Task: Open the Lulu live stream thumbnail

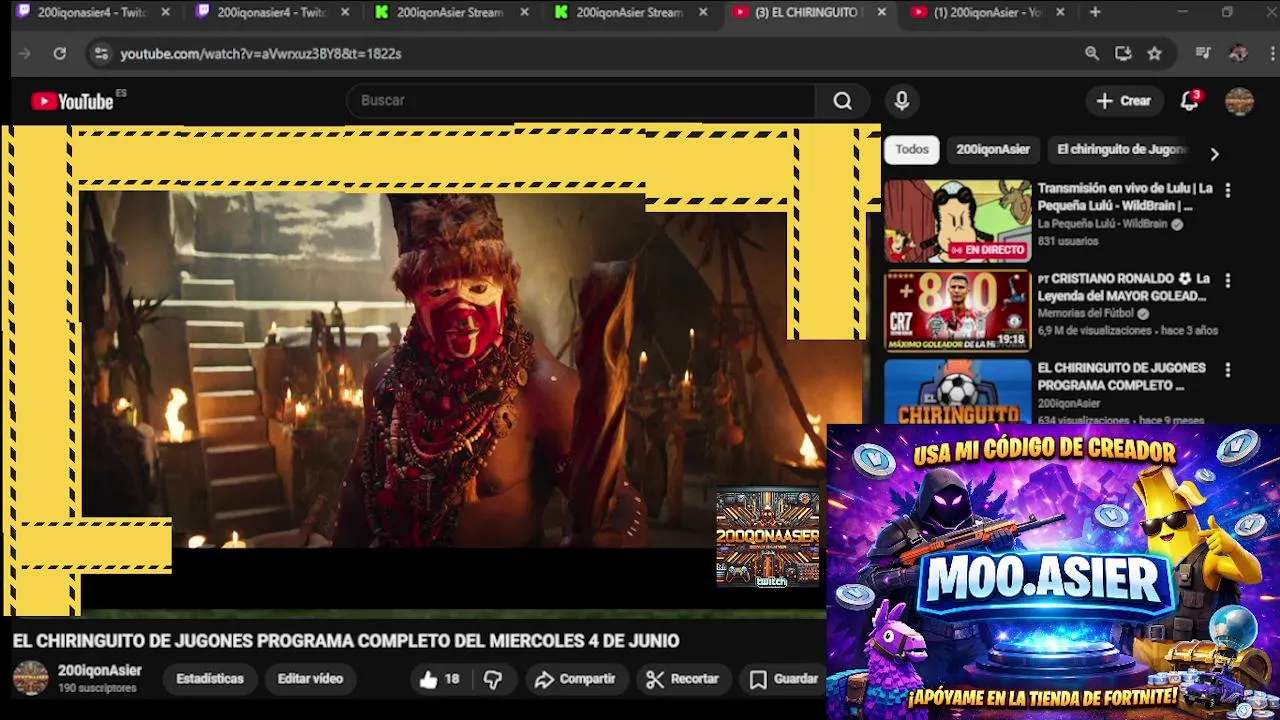Action: click(x=957, y=221)
